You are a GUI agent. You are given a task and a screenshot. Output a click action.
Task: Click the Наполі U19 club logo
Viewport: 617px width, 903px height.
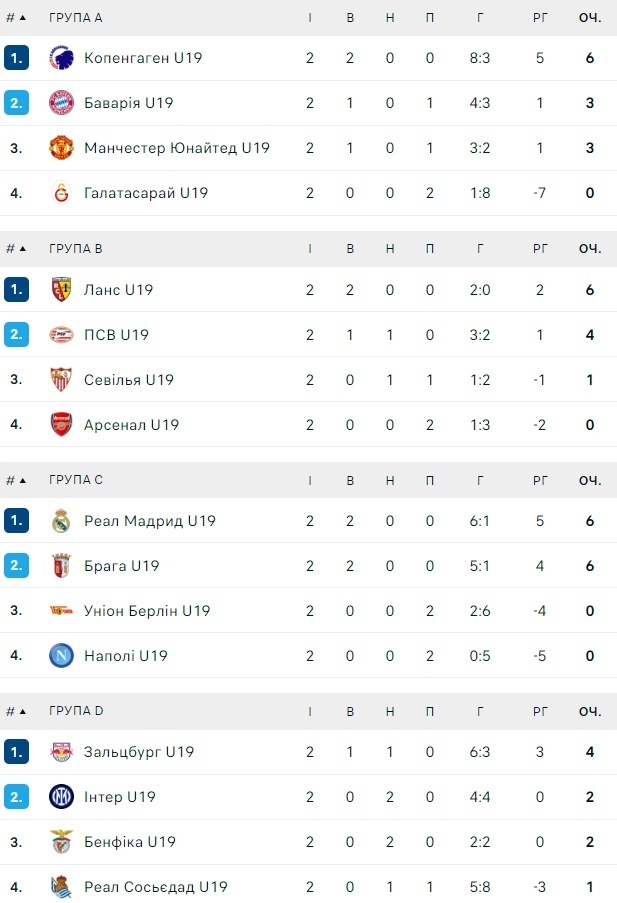coord(62,656)
